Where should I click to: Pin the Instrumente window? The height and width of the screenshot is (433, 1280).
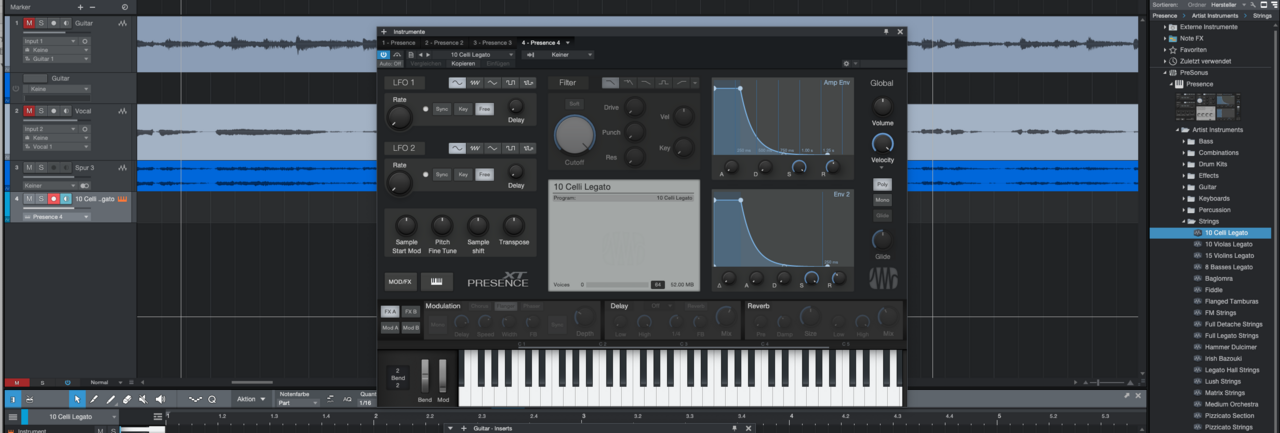tap(886, 32)
